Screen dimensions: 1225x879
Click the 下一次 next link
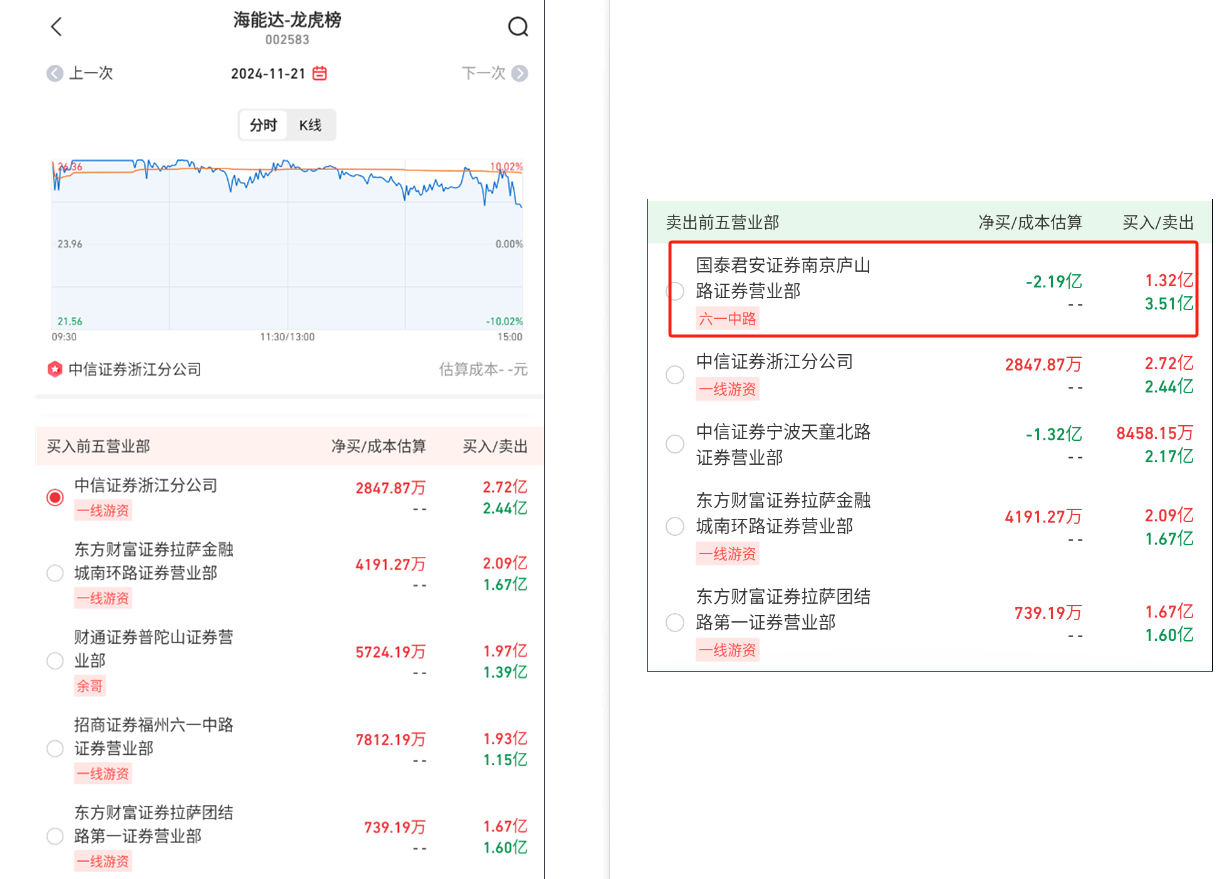coord(484,73)
